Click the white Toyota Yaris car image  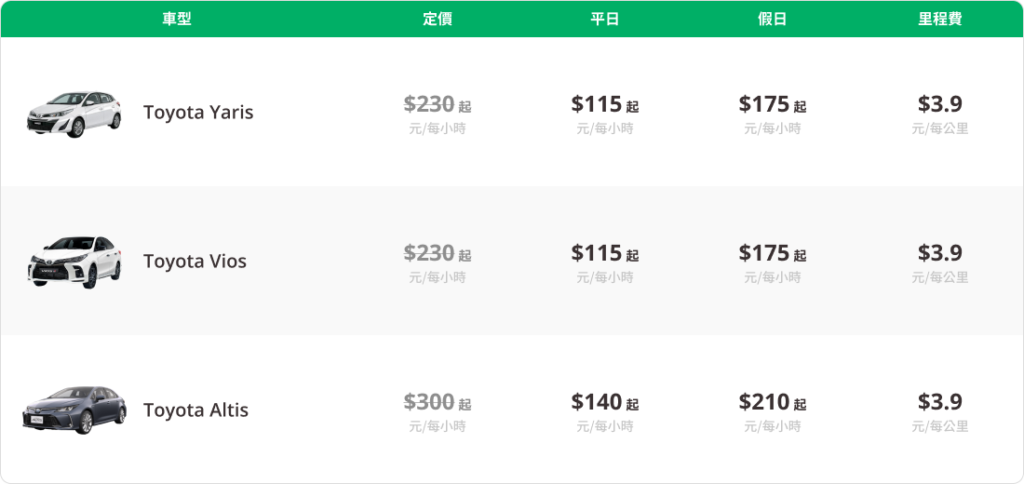(74, 113)
